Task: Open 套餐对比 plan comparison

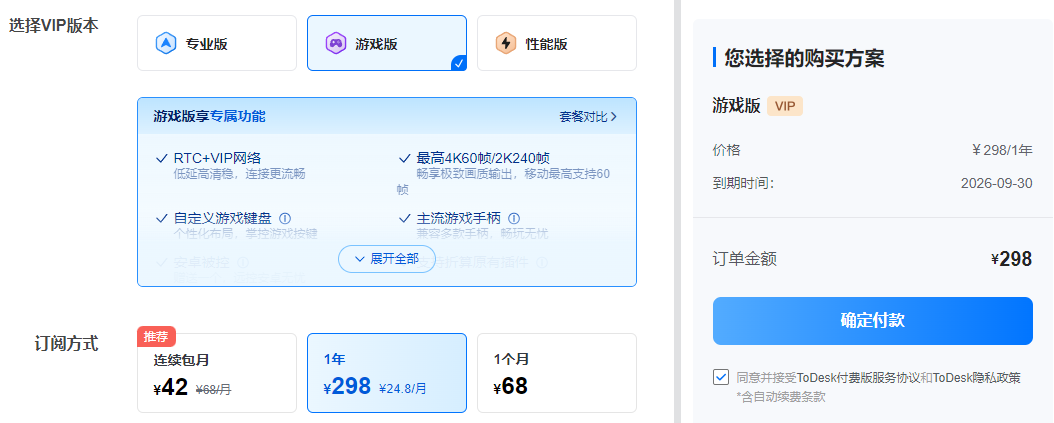Action: coord(588,117)
